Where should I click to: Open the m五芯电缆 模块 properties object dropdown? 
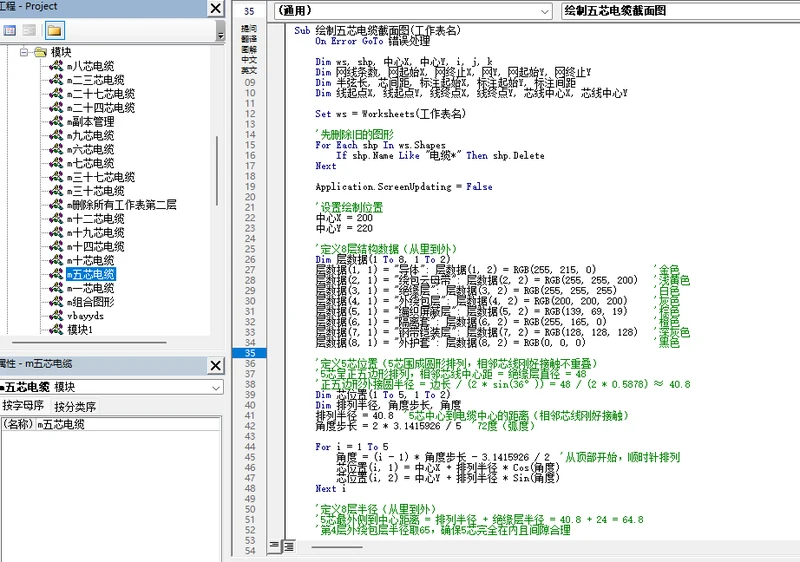[x=216, y=388]
